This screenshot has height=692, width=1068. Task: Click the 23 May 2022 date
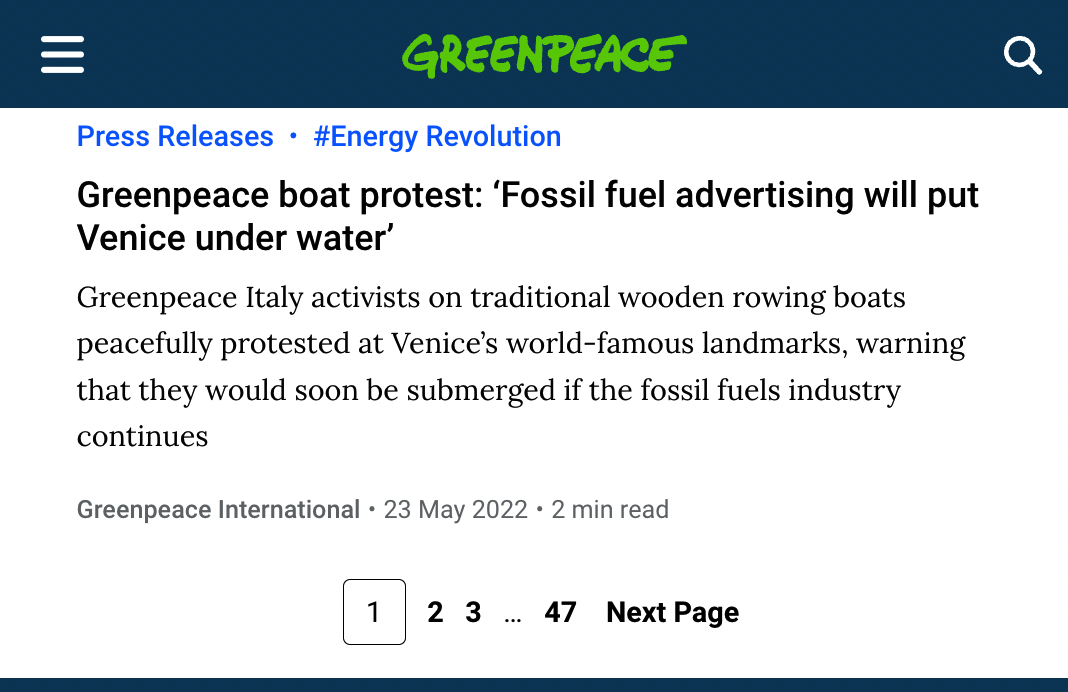[x=456, y=509]
